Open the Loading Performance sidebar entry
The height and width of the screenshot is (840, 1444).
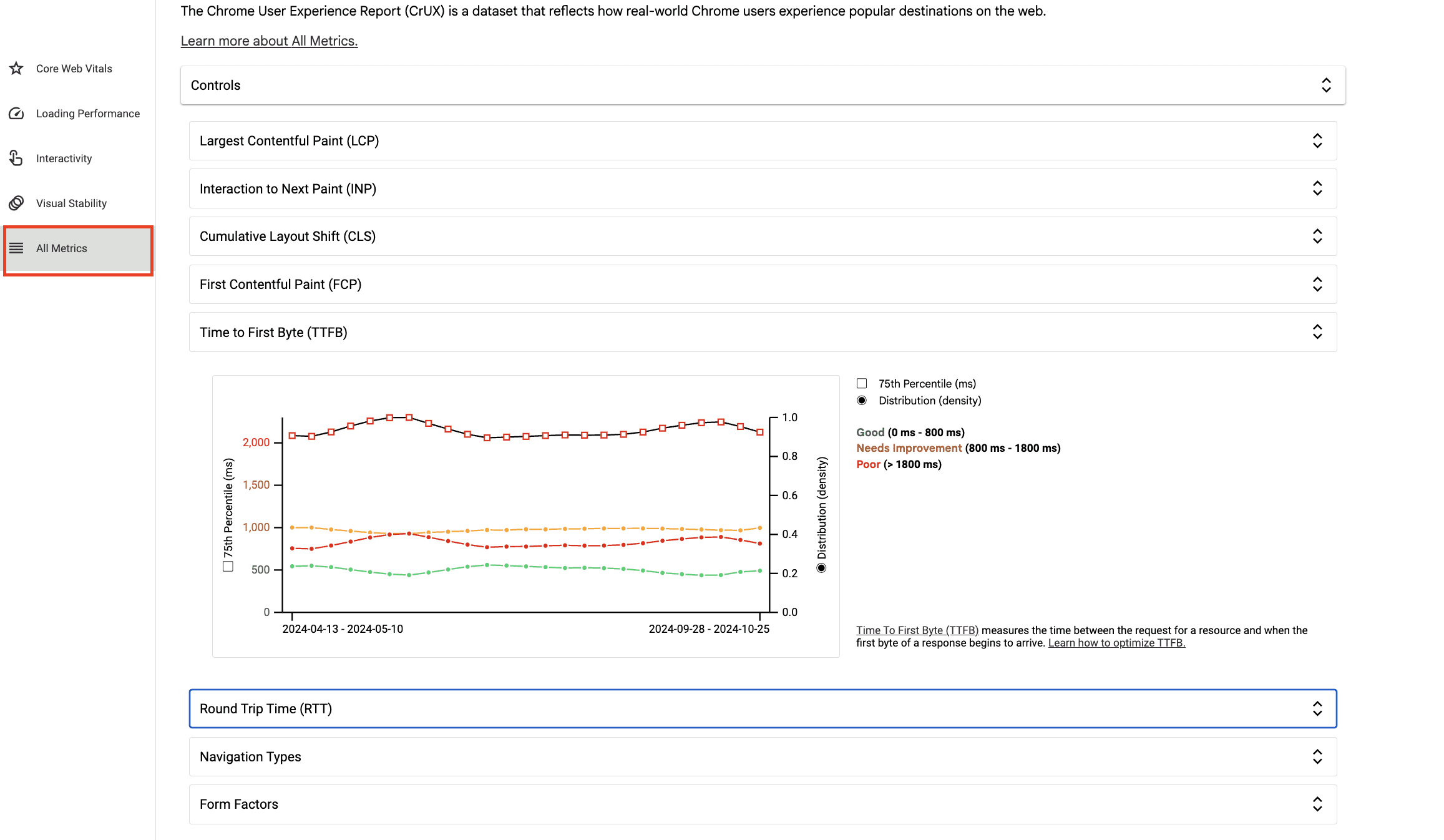(87, 114)
